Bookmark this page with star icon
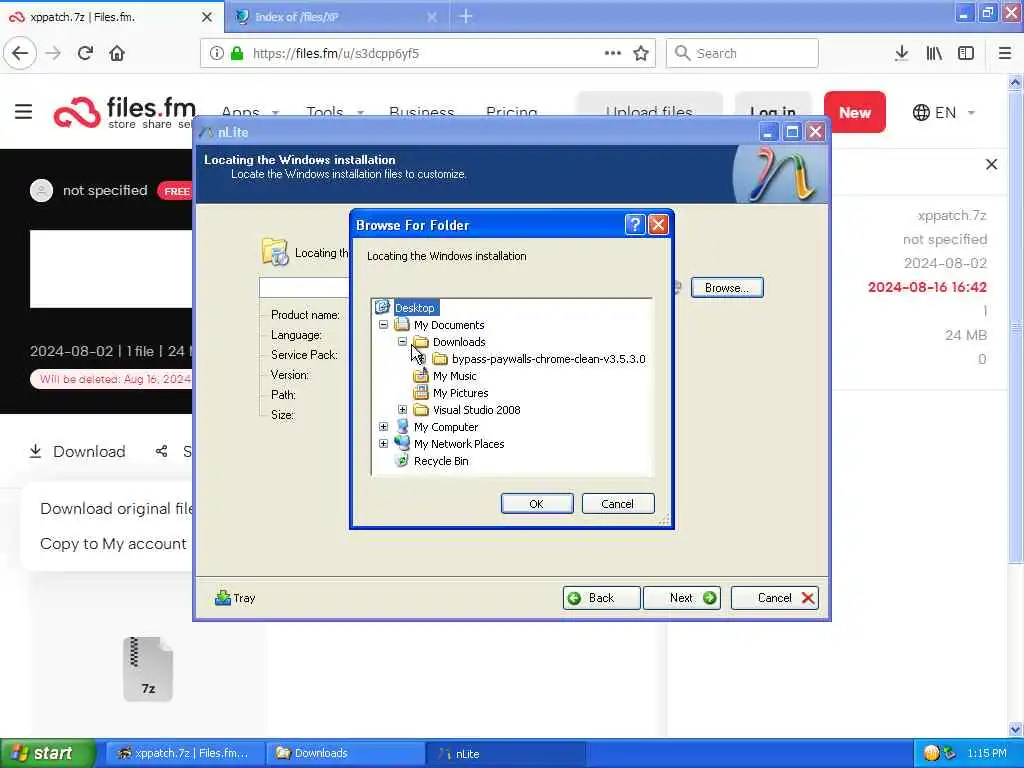The image size is (1024, 768). coord(641,53)
